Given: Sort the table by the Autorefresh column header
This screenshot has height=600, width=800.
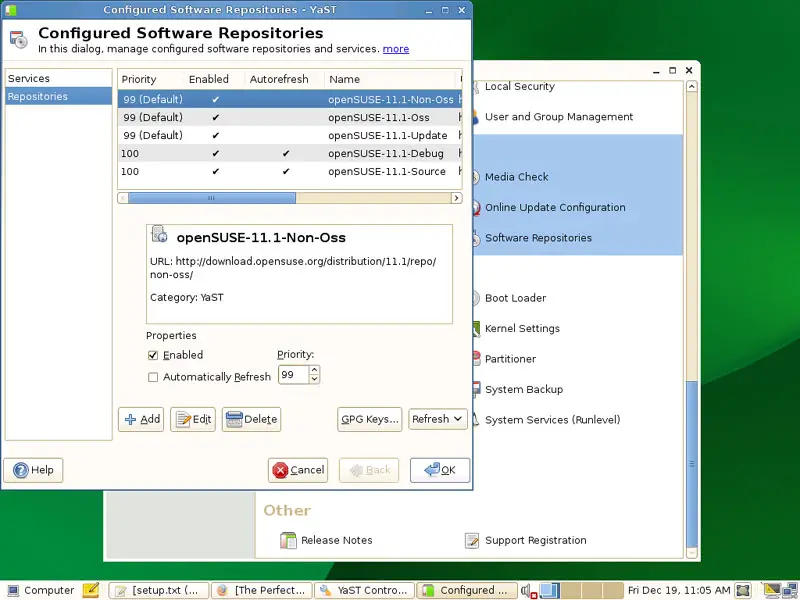Looking at the screenshot, I should click(x=285, y=79).
